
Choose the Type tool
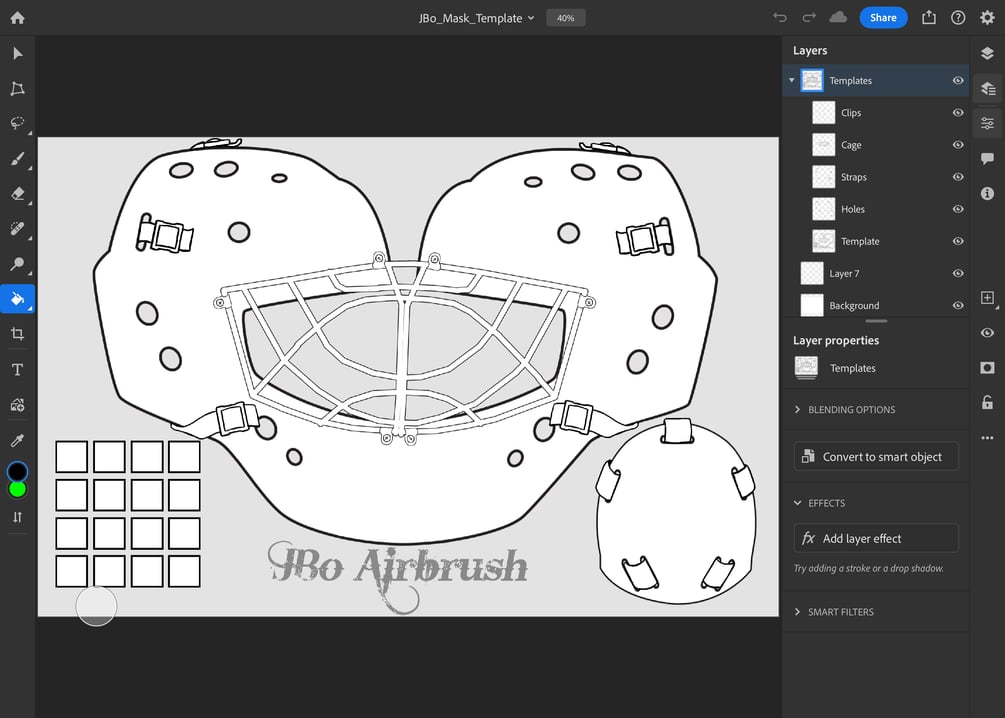pyautogui.click(x=17, y=369)
